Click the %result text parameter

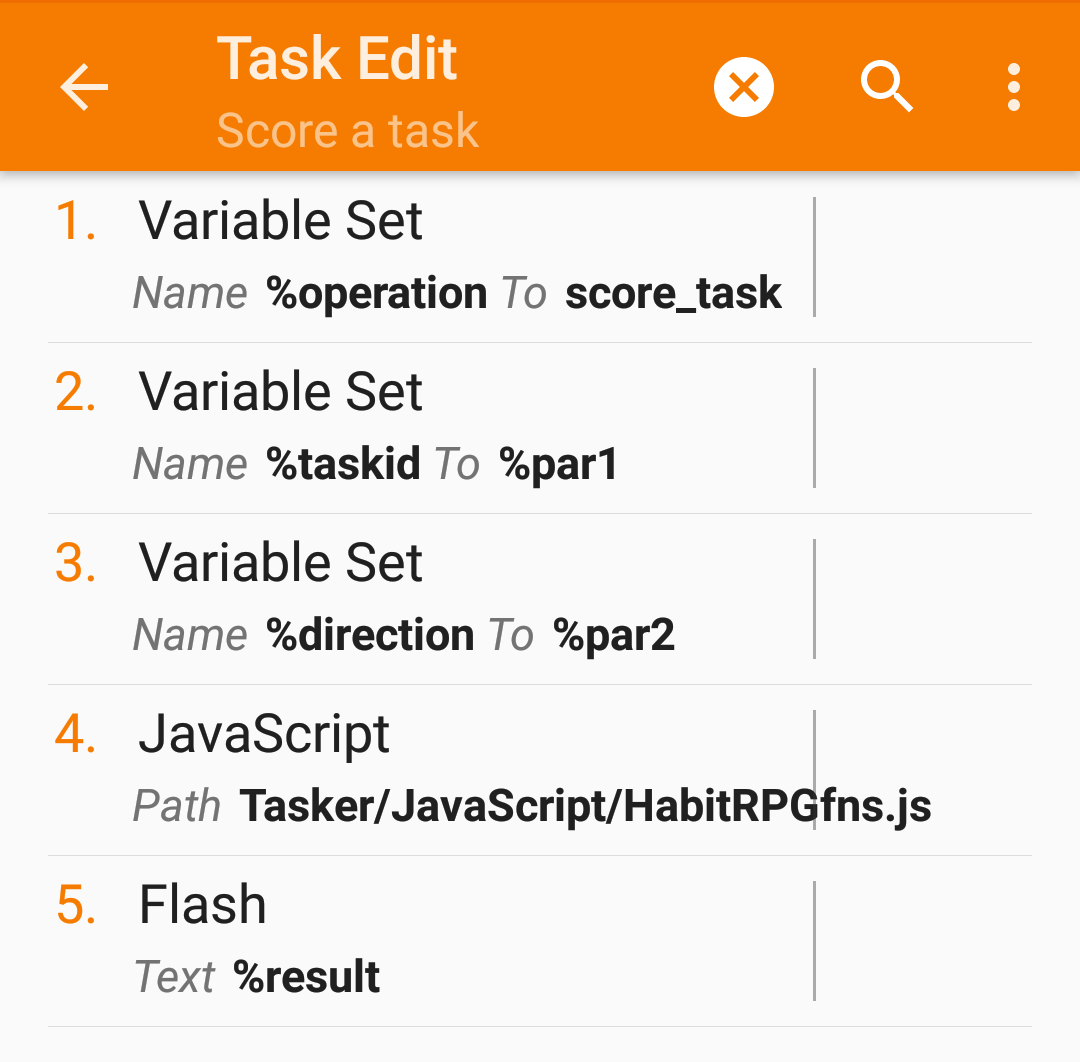pos(307,977)
